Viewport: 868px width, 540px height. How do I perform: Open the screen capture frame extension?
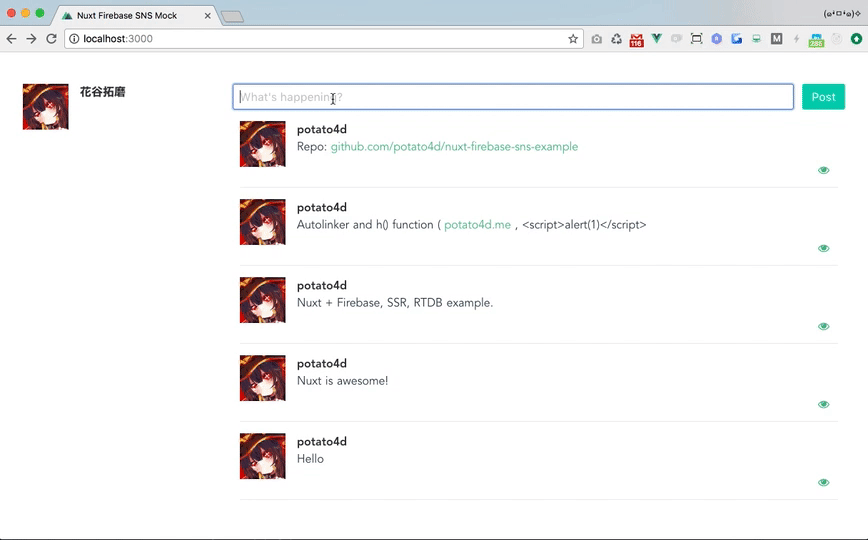pyautogui.click(x=696, y=39)
